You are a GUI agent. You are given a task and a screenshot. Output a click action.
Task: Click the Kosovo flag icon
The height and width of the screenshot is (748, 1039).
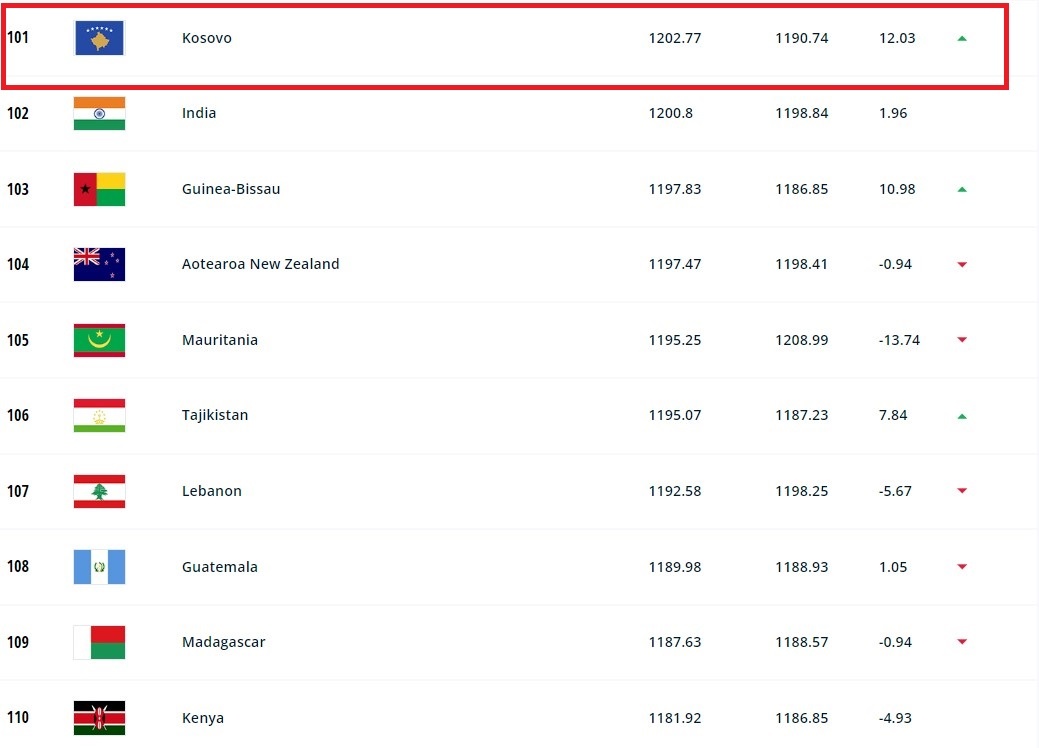tap(99, 38)
